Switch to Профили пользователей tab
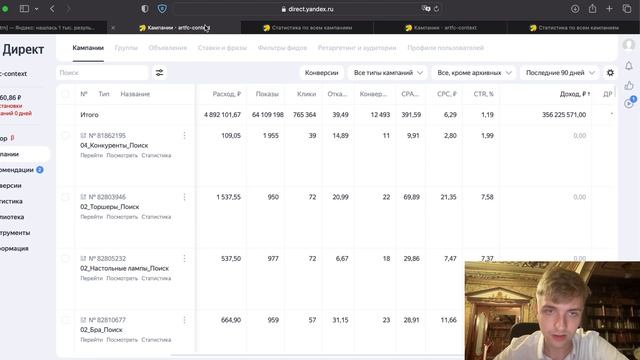This screenshot has width=640, height=360. (446, 48)
